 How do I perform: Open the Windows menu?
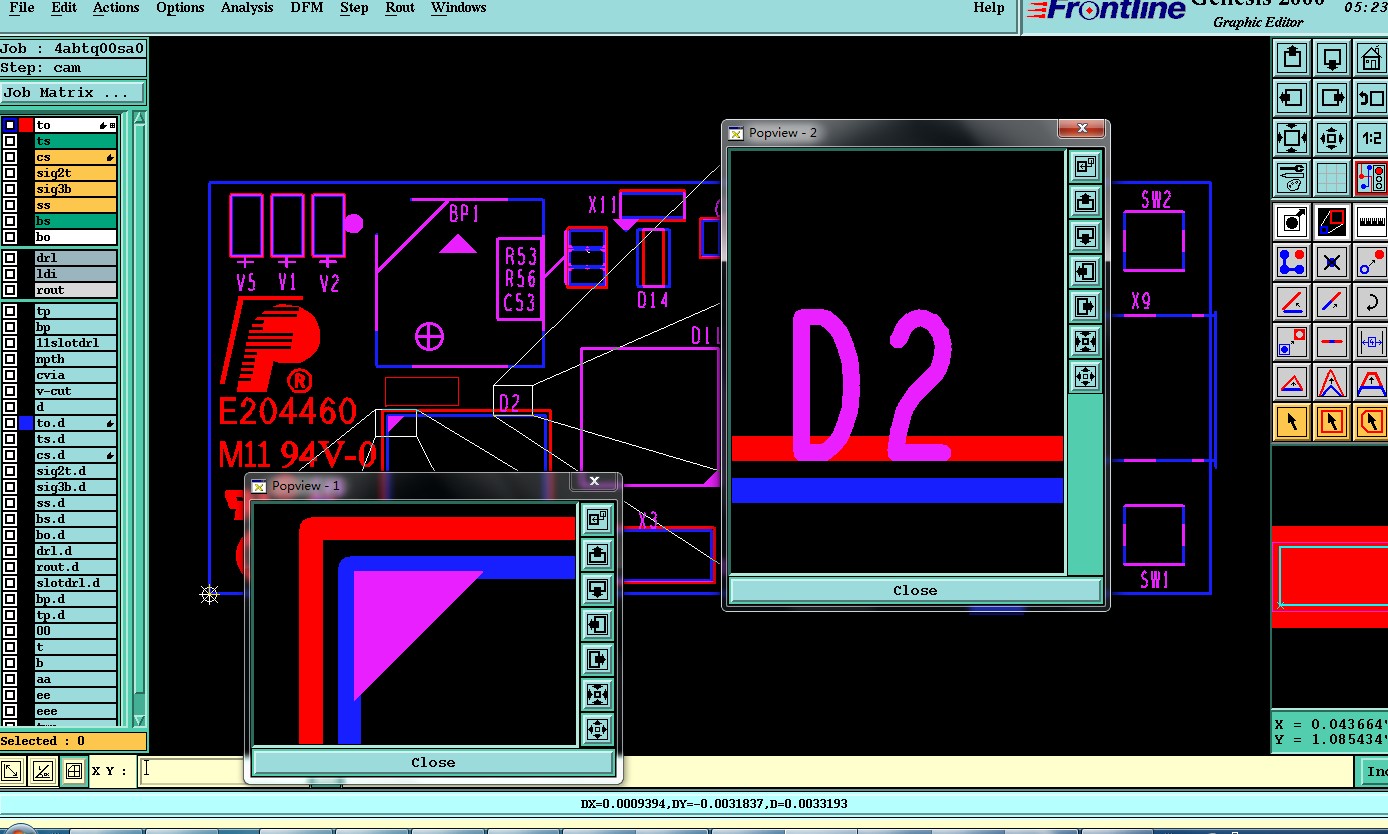pyautogui.click(x=458, y=8)
